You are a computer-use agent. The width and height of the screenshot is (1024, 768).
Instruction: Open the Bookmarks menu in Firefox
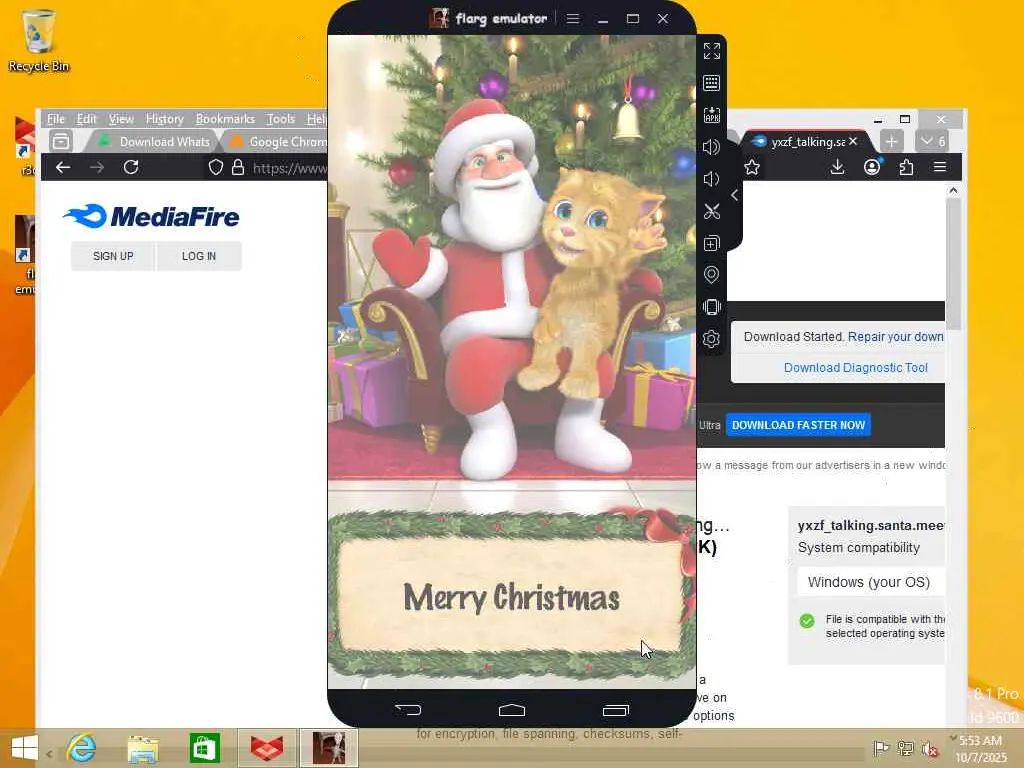225,119
